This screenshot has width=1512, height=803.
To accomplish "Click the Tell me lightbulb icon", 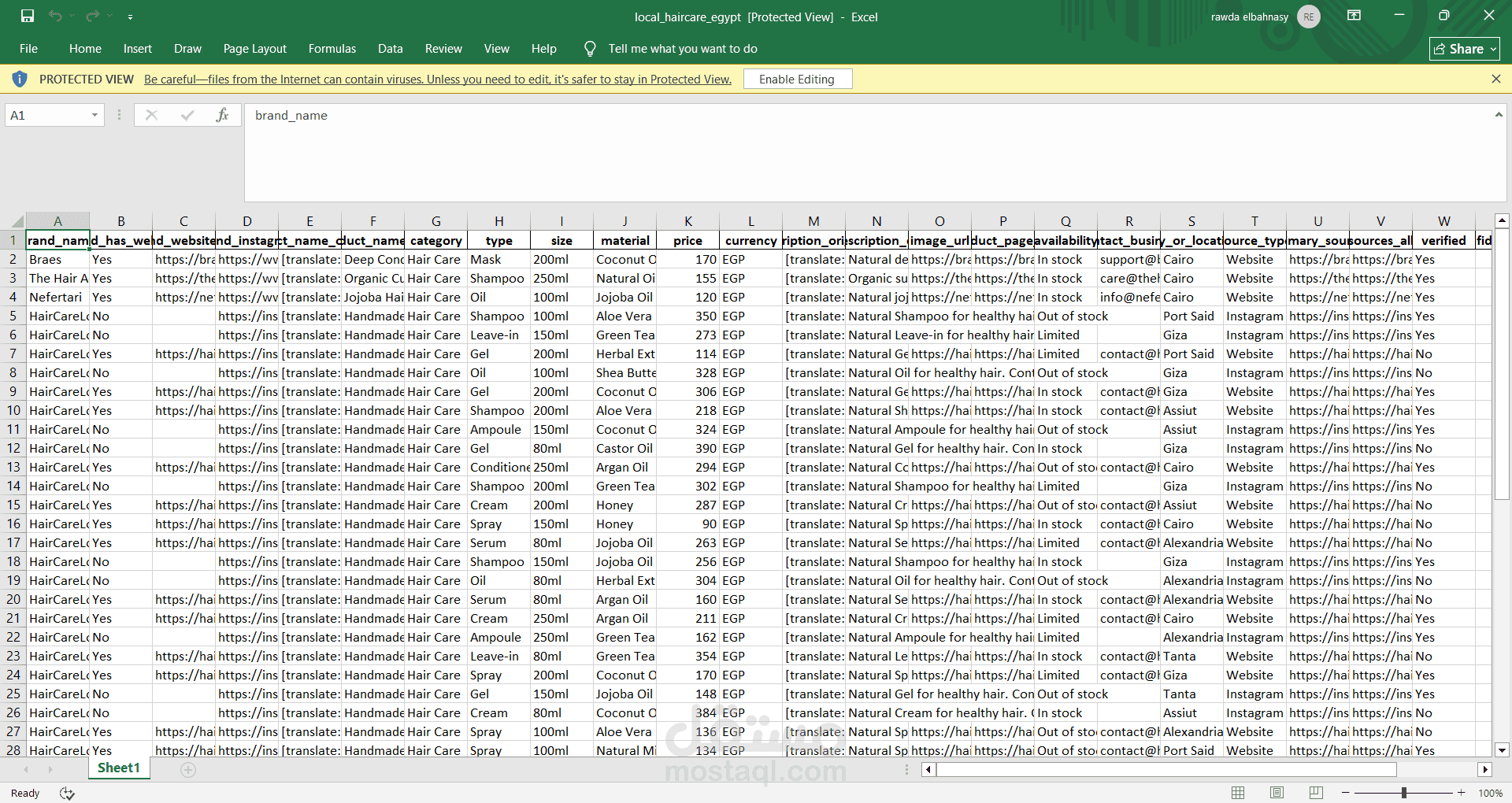I will (590, 49).
